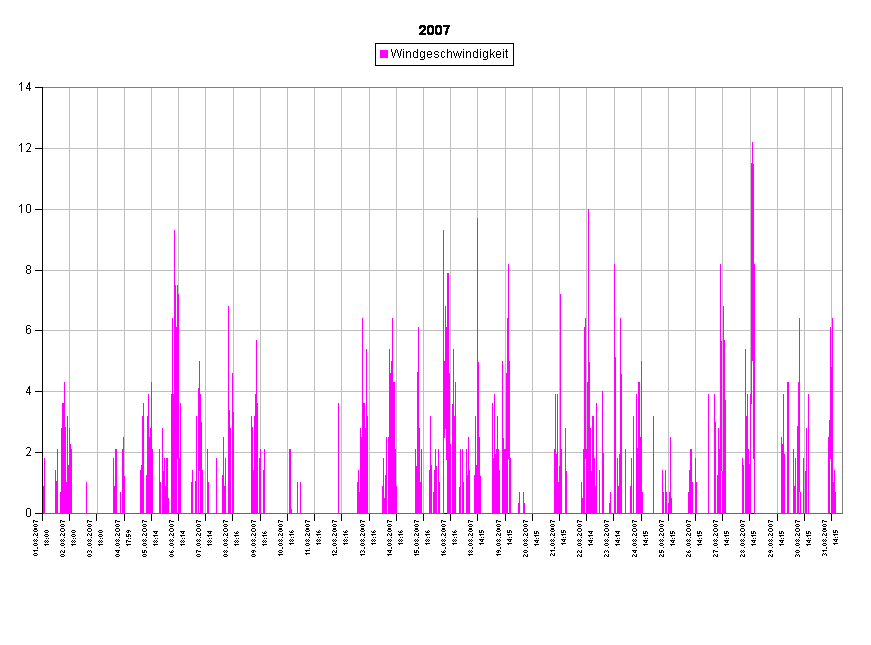This screenshot has width=871, height=645.
Task: Click the top-right corner of the plot area
Action: coord(842,88)
